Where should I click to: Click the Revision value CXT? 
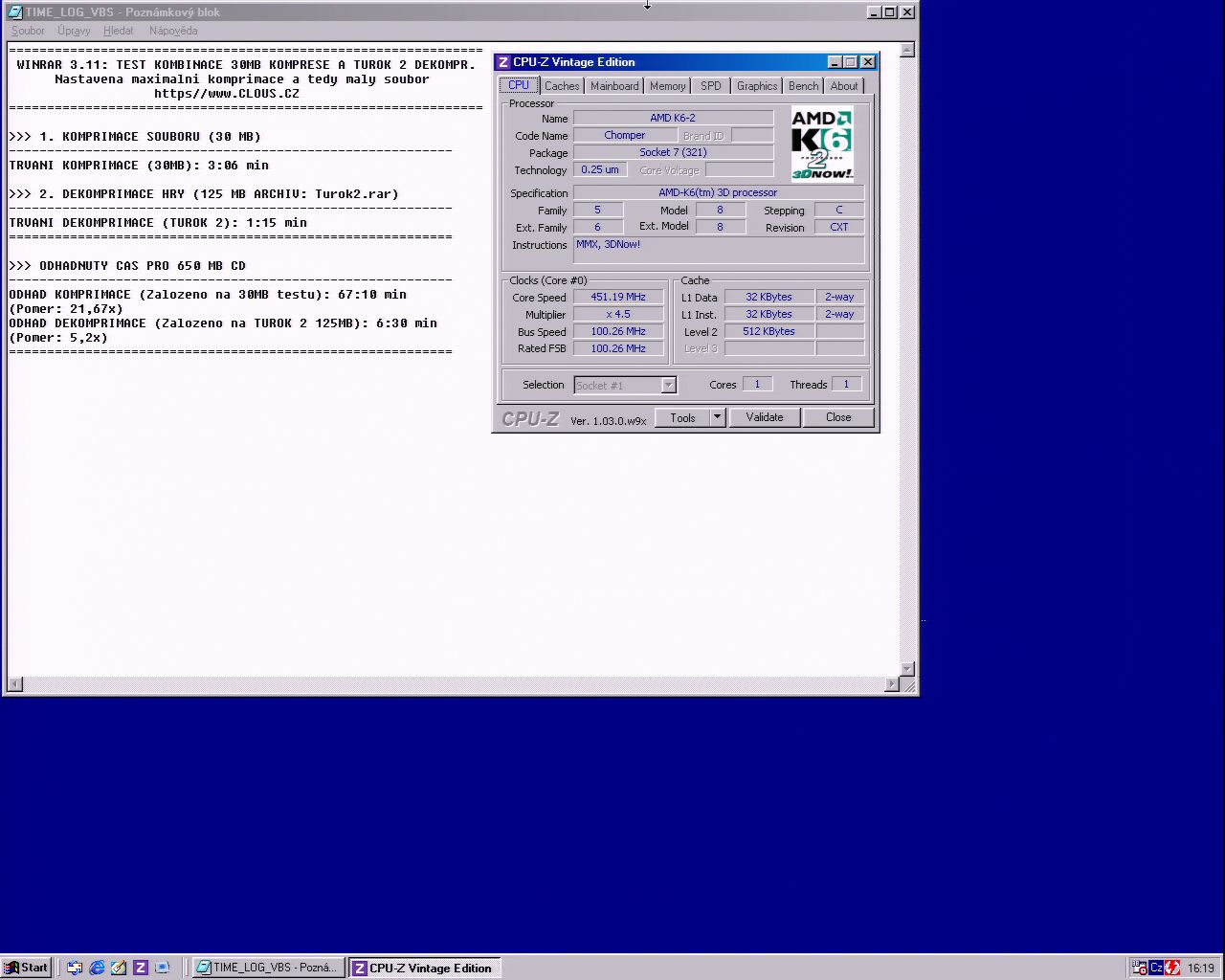(x=839, y=227)
